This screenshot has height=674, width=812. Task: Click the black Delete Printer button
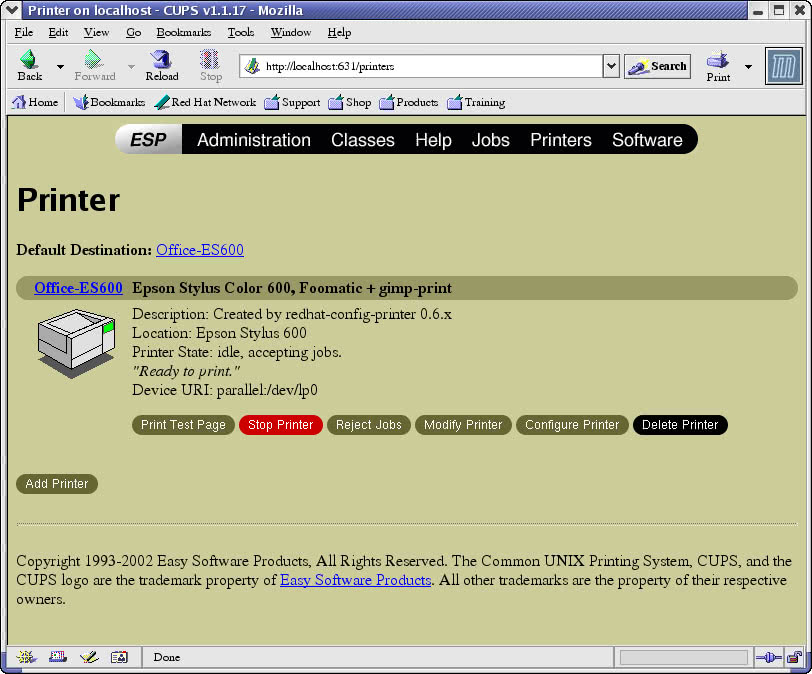click(x=680, y=425)
